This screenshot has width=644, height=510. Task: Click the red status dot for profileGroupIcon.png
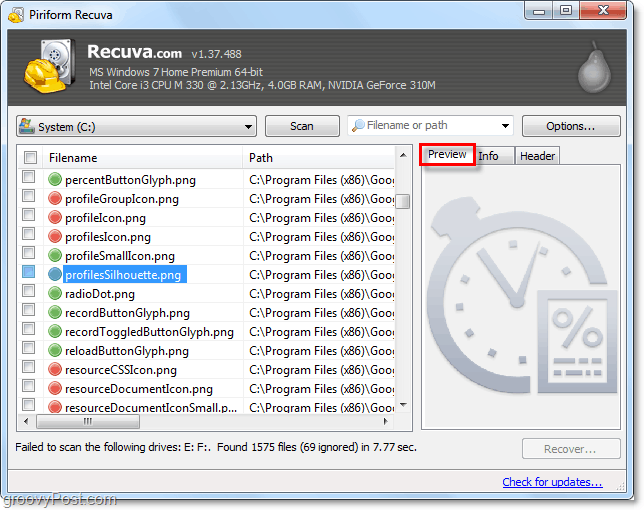(x=55, y=198)
